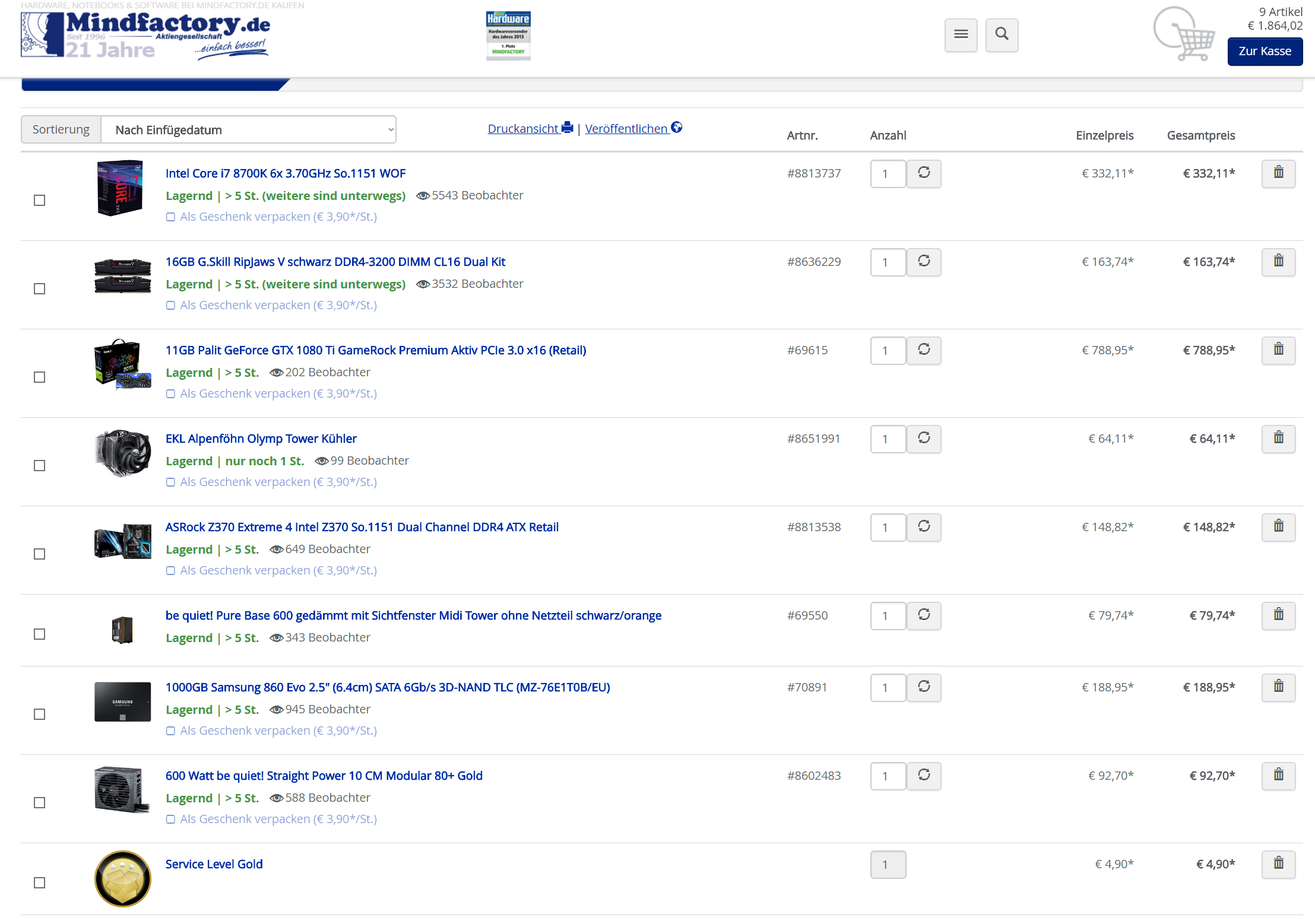Select the Intel Core i7 8700K row checkbox
This screenshot has height=924, width=1315.
click(x=40, y=201)
